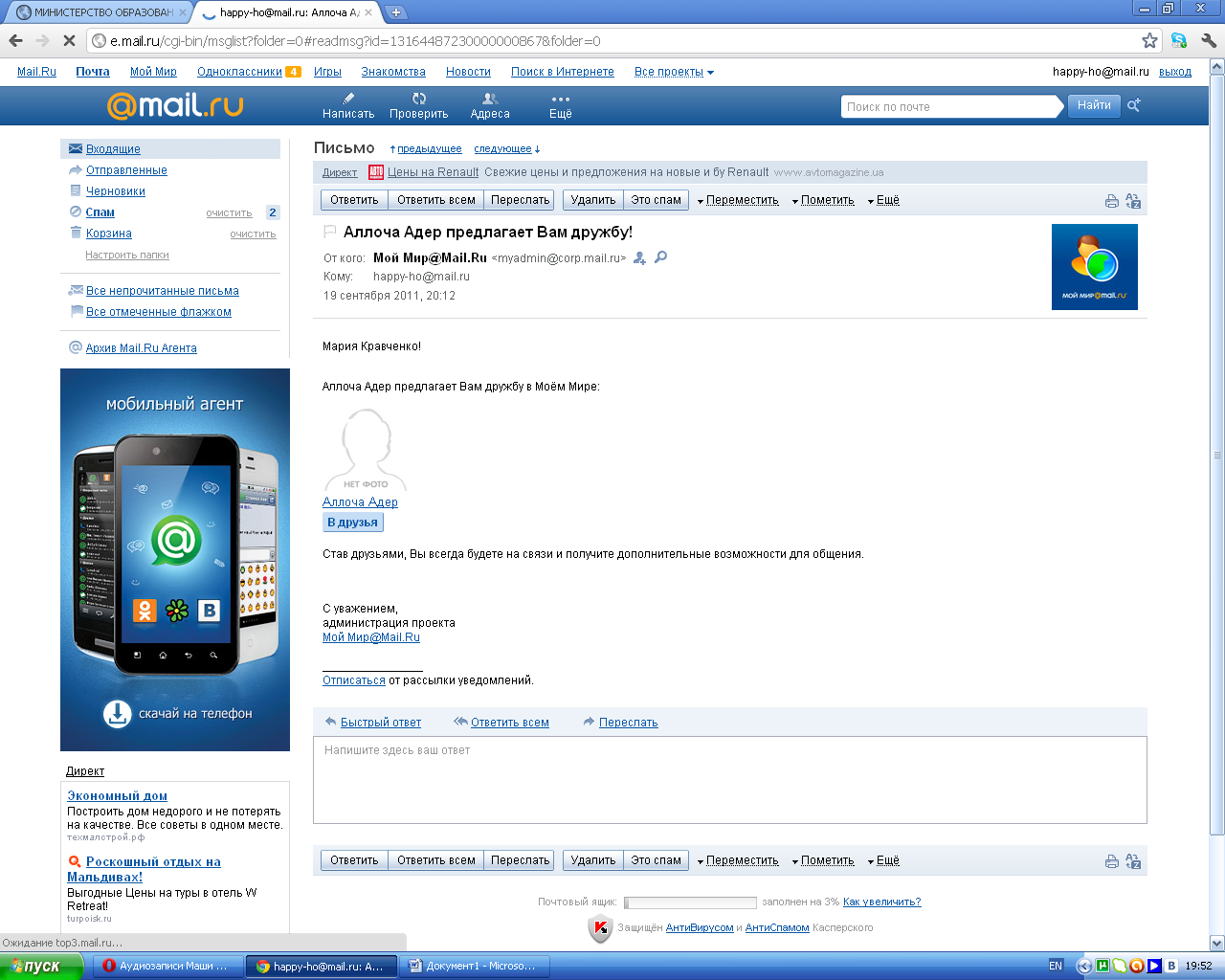This screenshot has width=1225, height=980.
Task: Expand the Переместить dropdown in top toolbar
Action: (738, 201)
